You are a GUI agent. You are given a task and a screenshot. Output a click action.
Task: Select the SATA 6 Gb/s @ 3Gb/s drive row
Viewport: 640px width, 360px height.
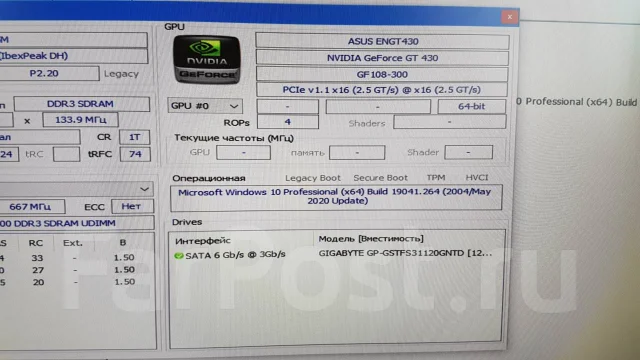pyautogui.click(x=235, y=255)
